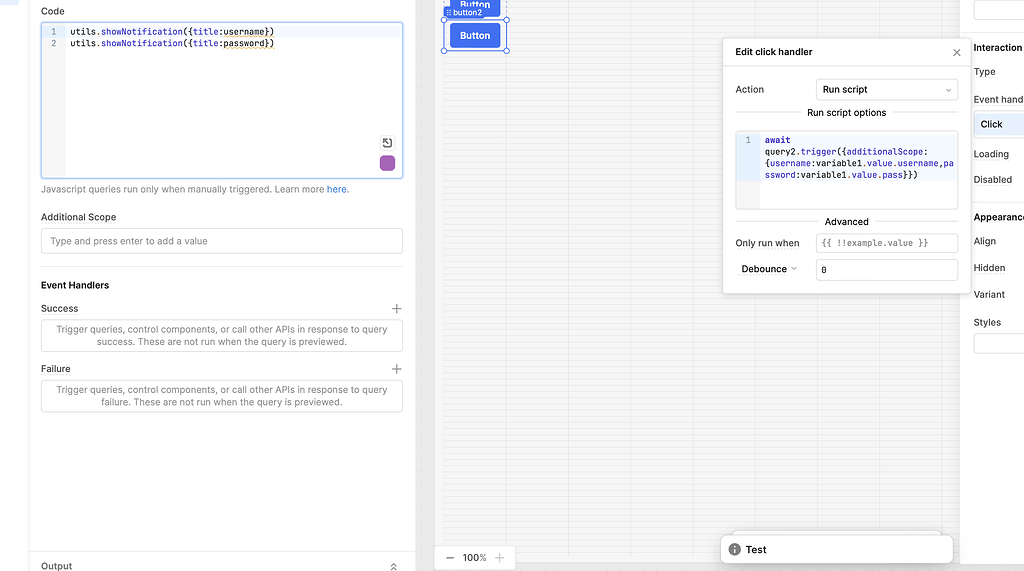The width and height of the screenshot is (1024, 571).
Task: Open the Debounce dropdown
Action: click(769, 269)
